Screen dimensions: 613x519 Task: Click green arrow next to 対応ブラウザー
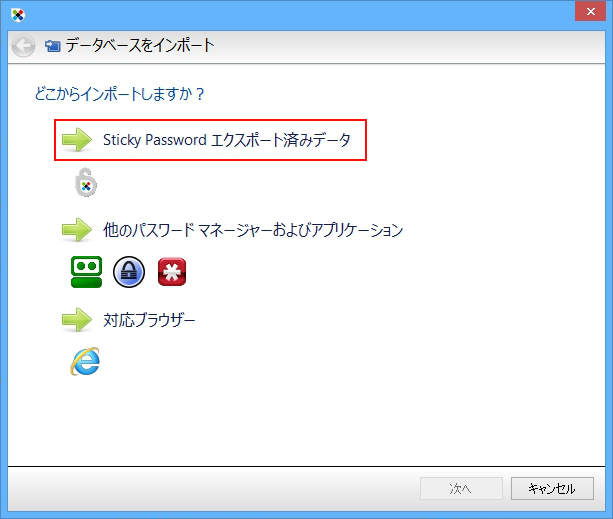point(77,320)
